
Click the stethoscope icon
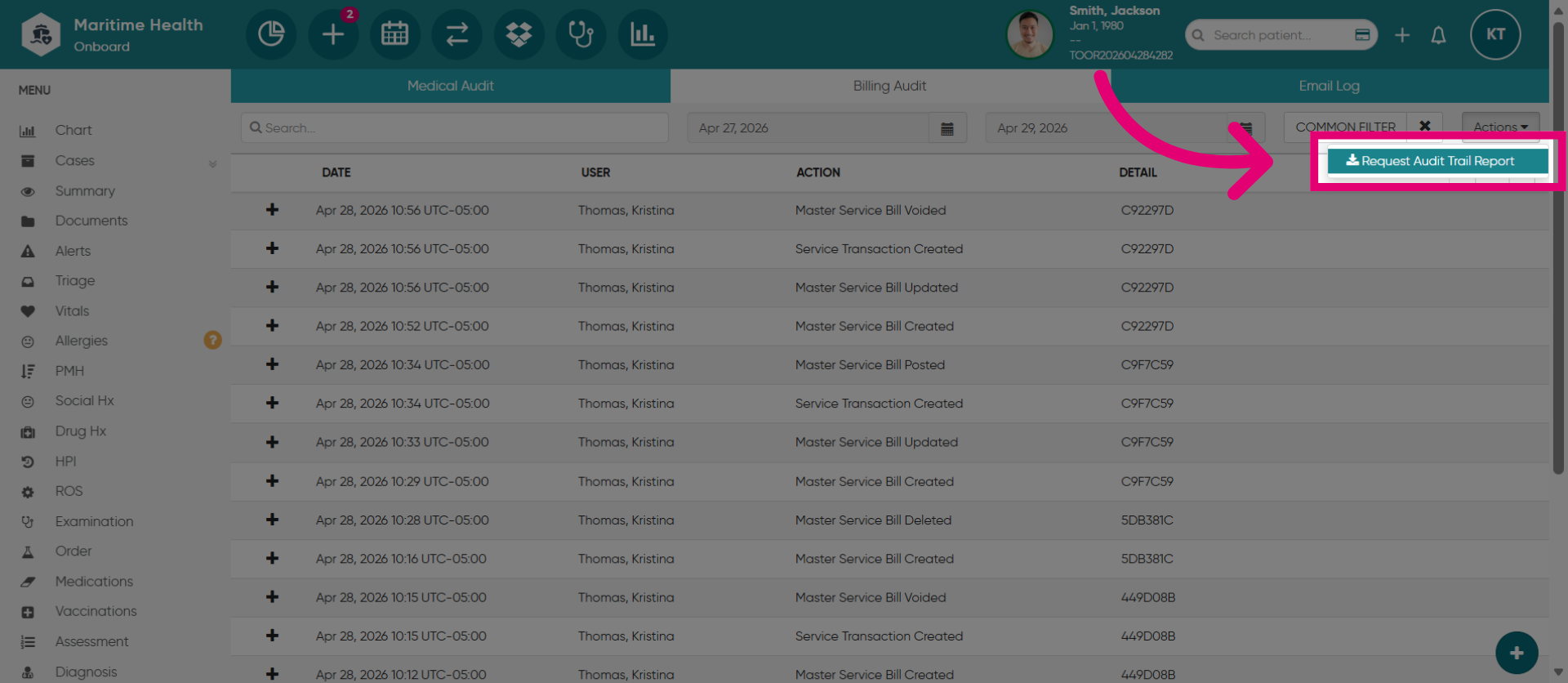click(581, 34)
